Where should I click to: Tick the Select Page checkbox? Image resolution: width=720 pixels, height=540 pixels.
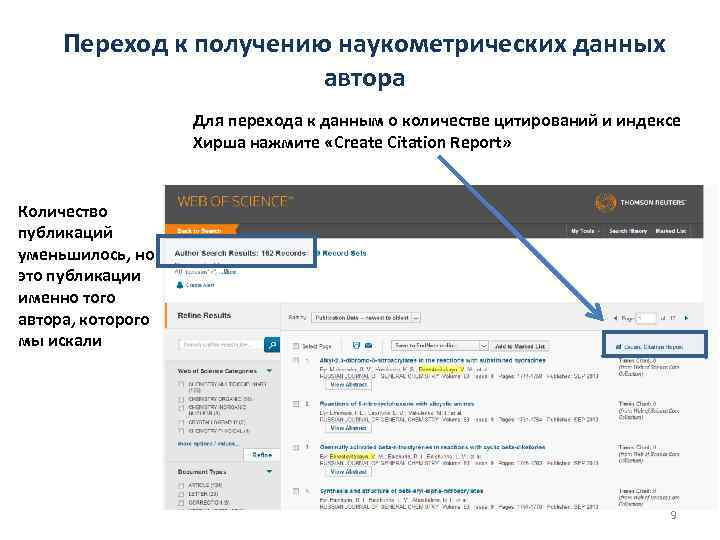point(296,346)
